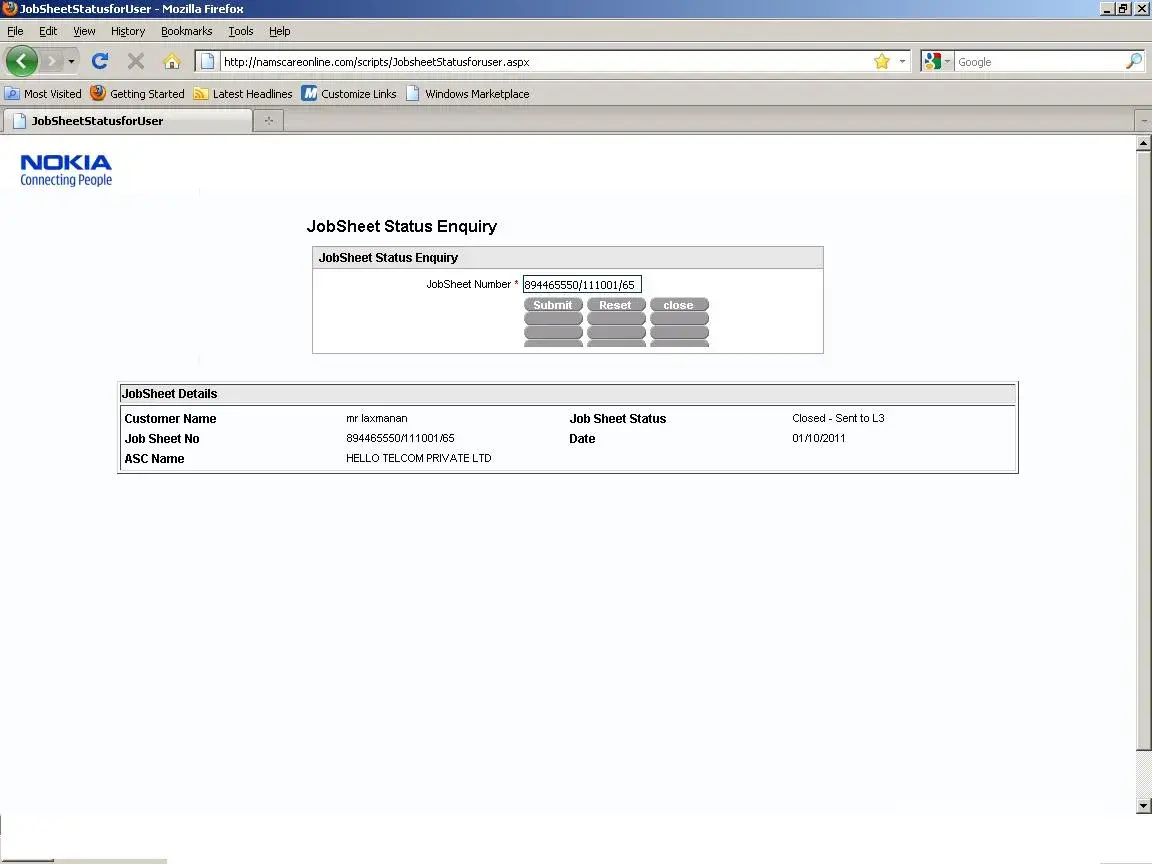Click the close button in the form

[x=678, y=305]
